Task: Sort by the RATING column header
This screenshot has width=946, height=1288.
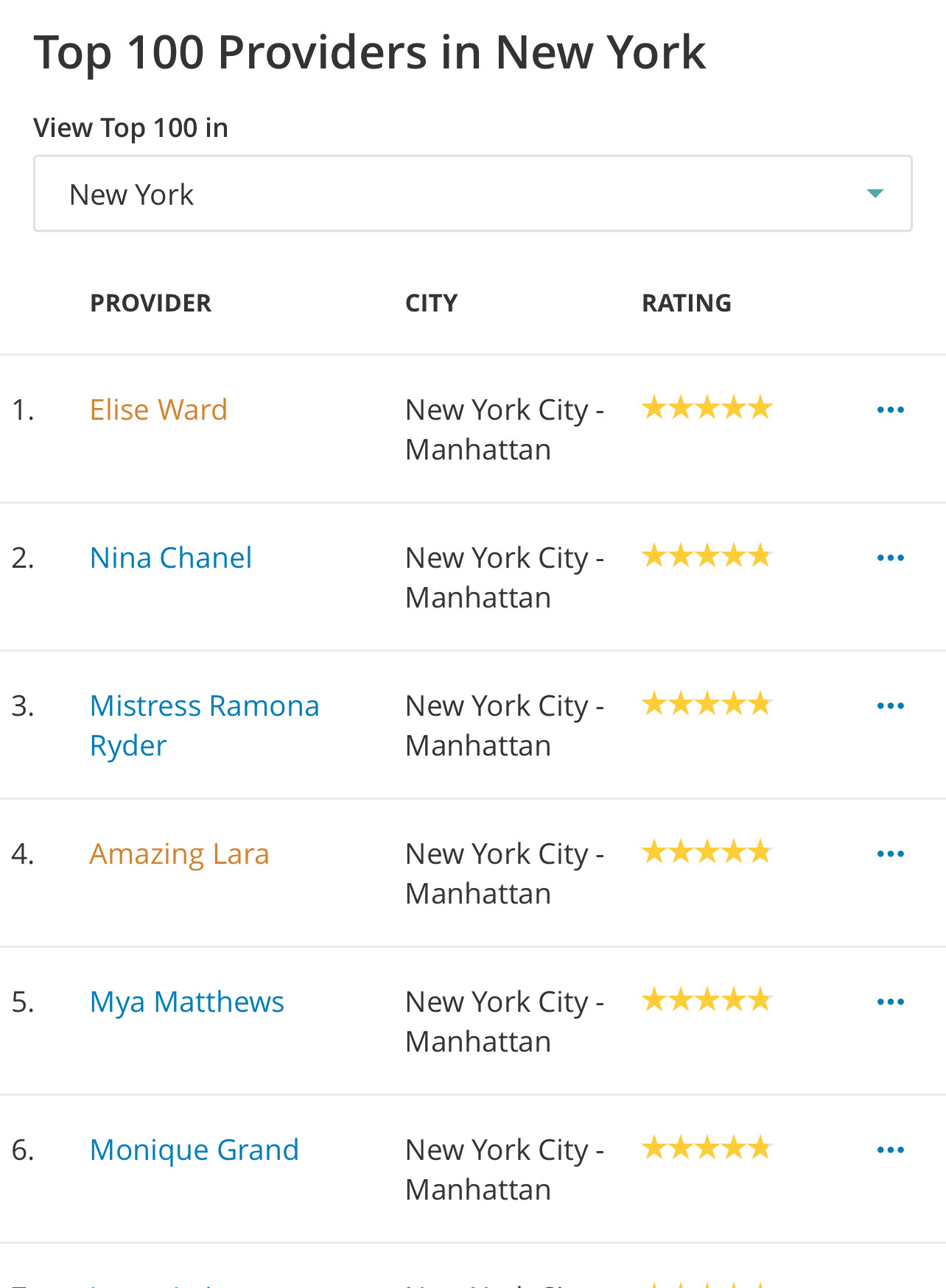Action: [687, 303]
